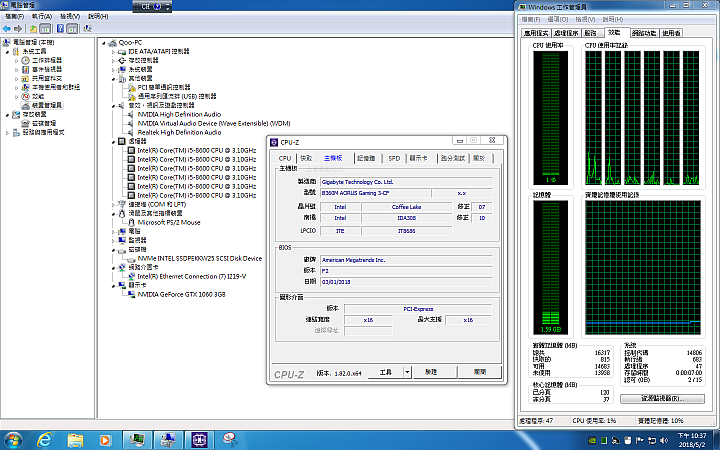Open View (V) menu in Computer Management

[x=70, y=16]
